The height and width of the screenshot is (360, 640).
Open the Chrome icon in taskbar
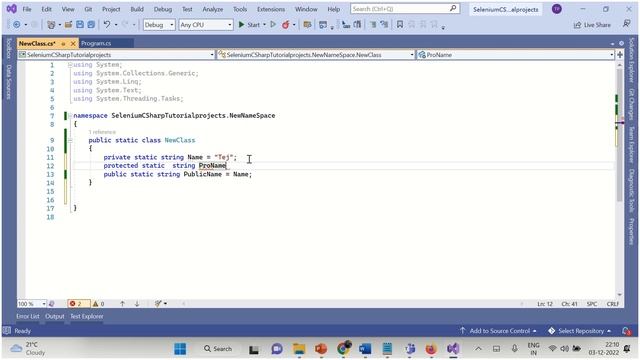tap(344, 348)
